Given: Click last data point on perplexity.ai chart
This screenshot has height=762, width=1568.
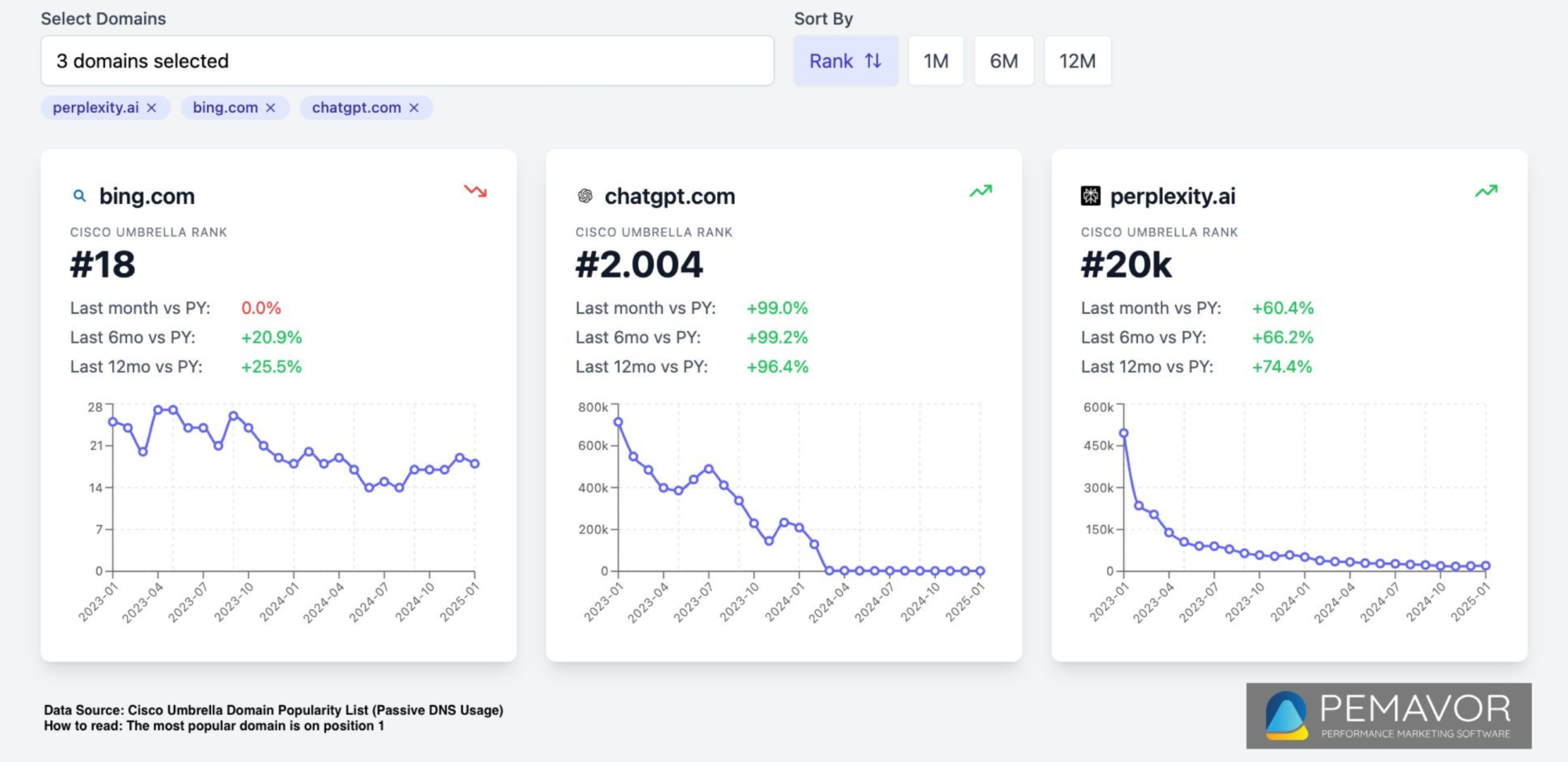Looking at the screenshot, I should (1485, 565).
